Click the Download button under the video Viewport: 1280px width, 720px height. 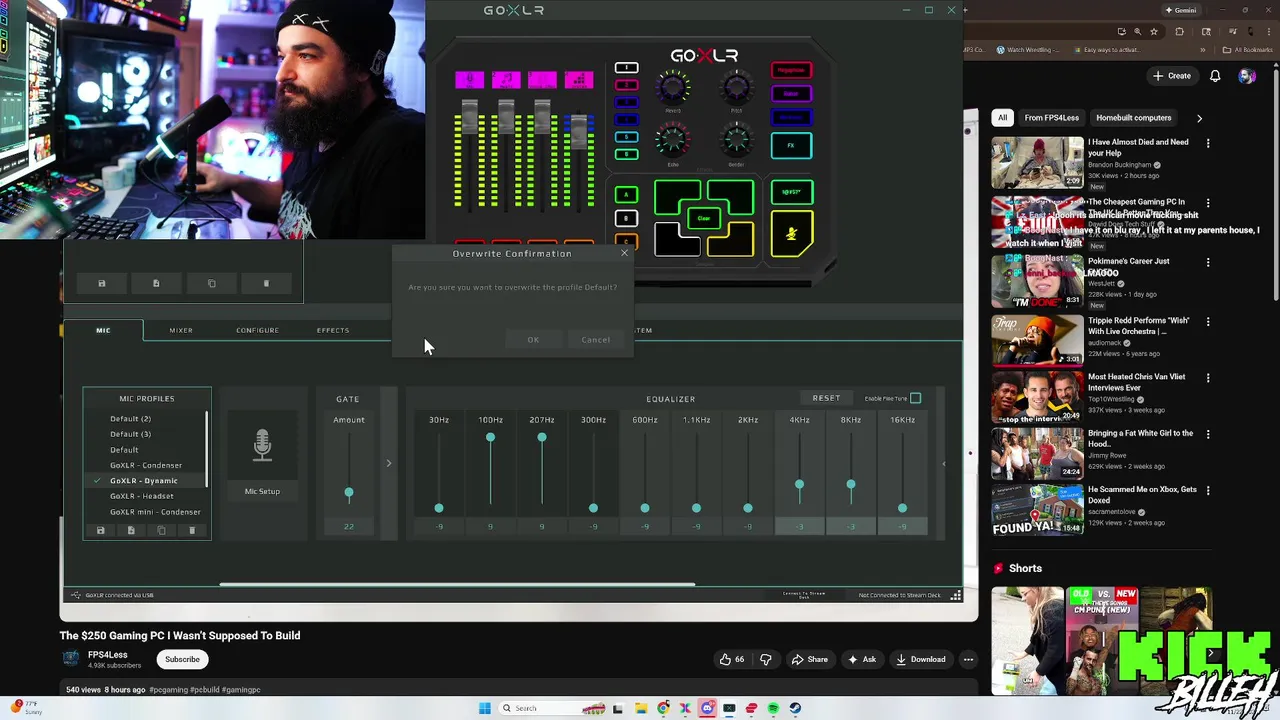[x=921, y=659]
